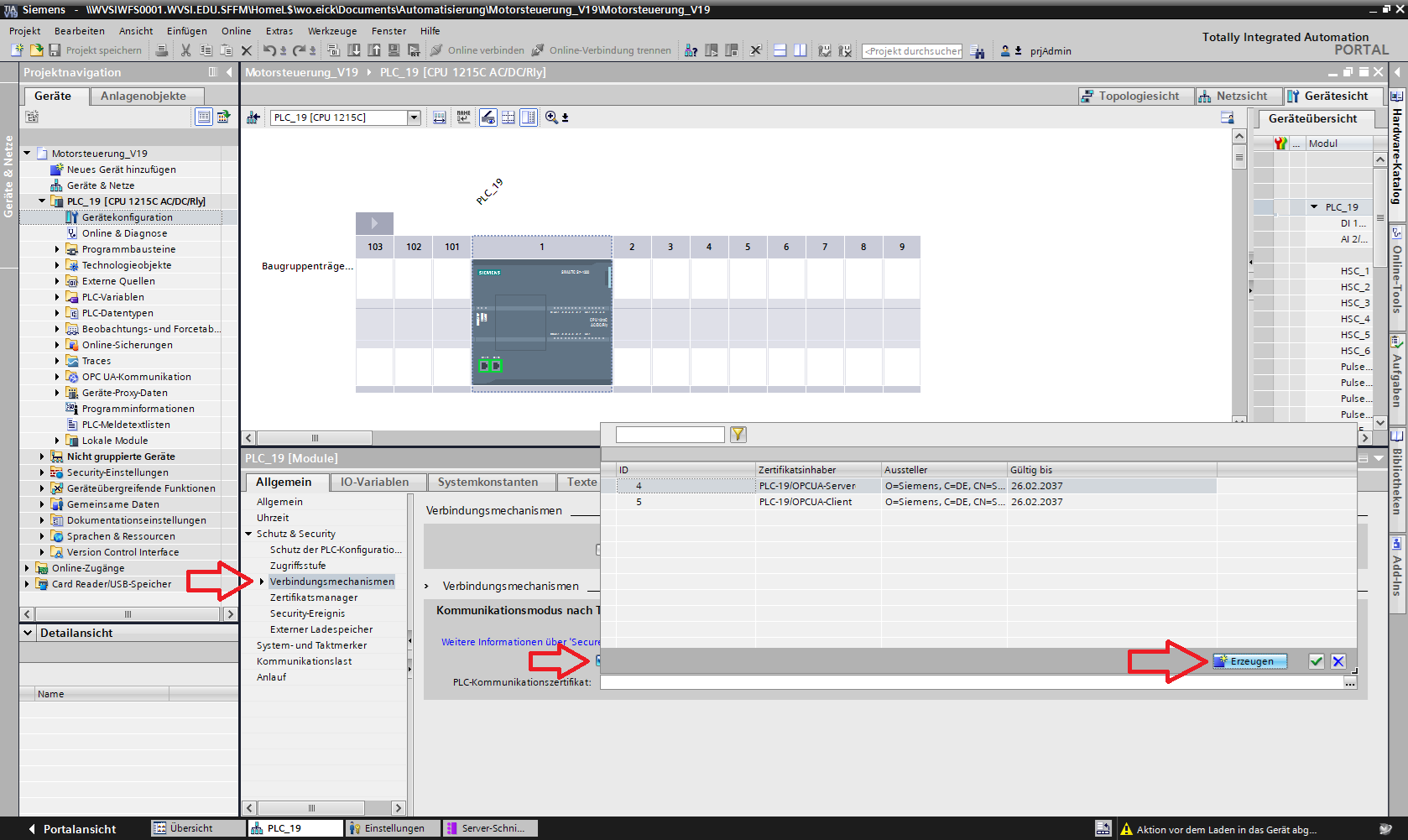Viewport: 1408px width, 840px height.
Task: Click the print icon in toolbar
Action: [x=162, y=50]
